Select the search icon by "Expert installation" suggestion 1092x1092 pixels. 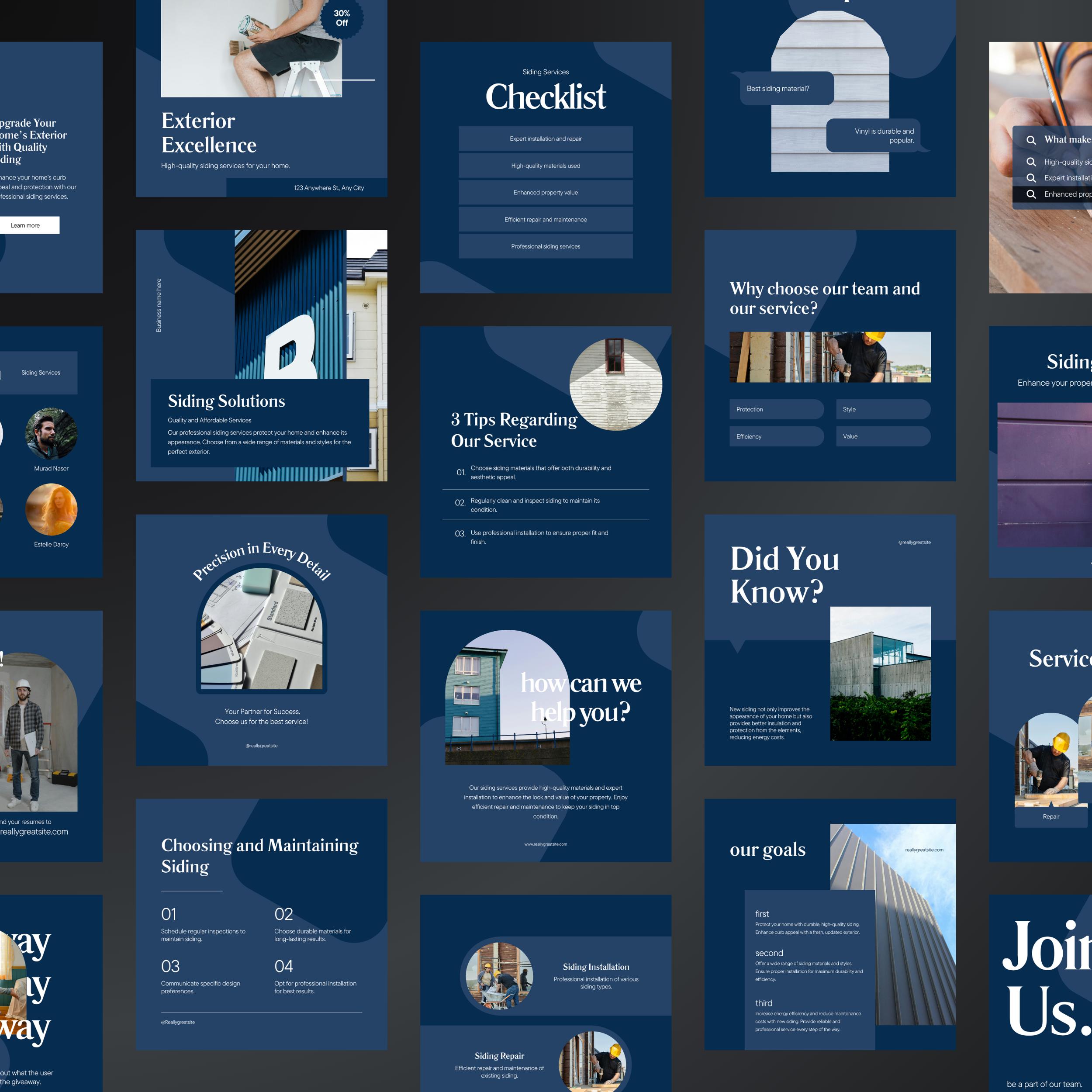point(1033,177)
